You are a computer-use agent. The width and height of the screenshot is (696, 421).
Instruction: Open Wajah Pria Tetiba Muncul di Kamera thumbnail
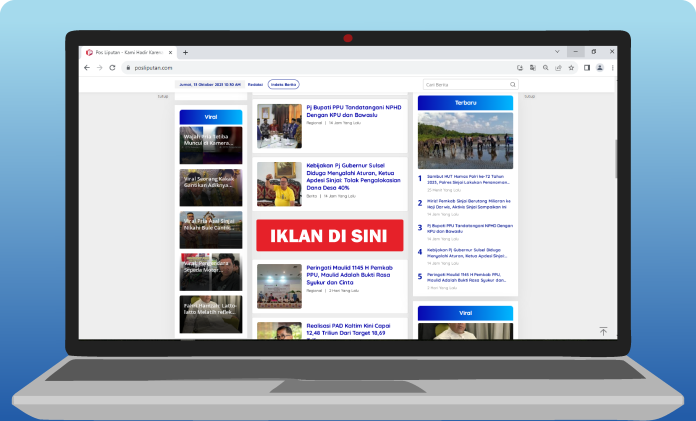(211, 145)
